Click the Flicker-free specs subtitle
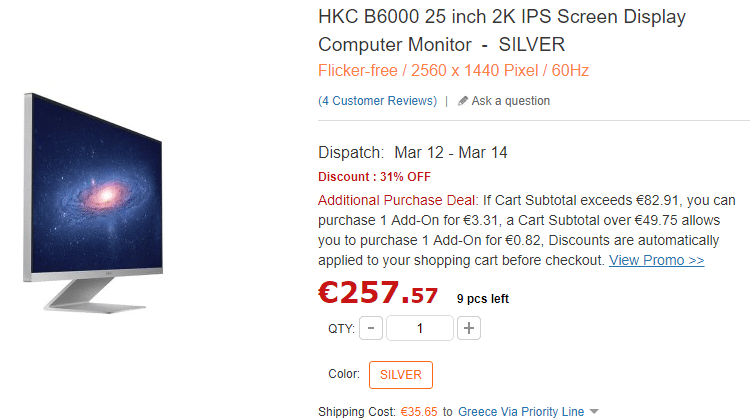750x420 pixels. click(x=455, y=71)
